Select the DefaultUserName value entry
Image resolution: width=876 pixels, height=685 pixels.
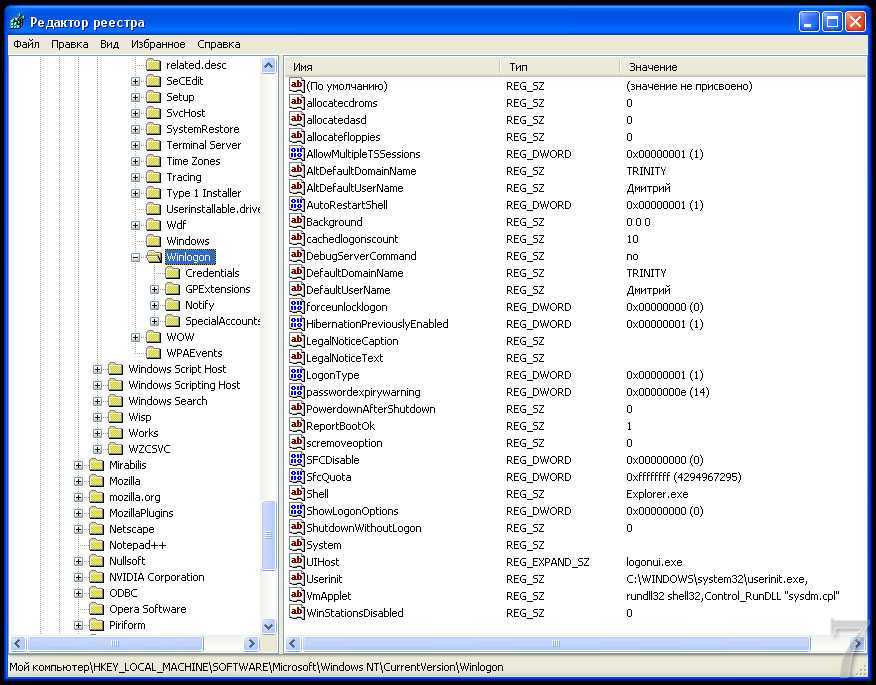pyautogui.click(x=347, y=290)
